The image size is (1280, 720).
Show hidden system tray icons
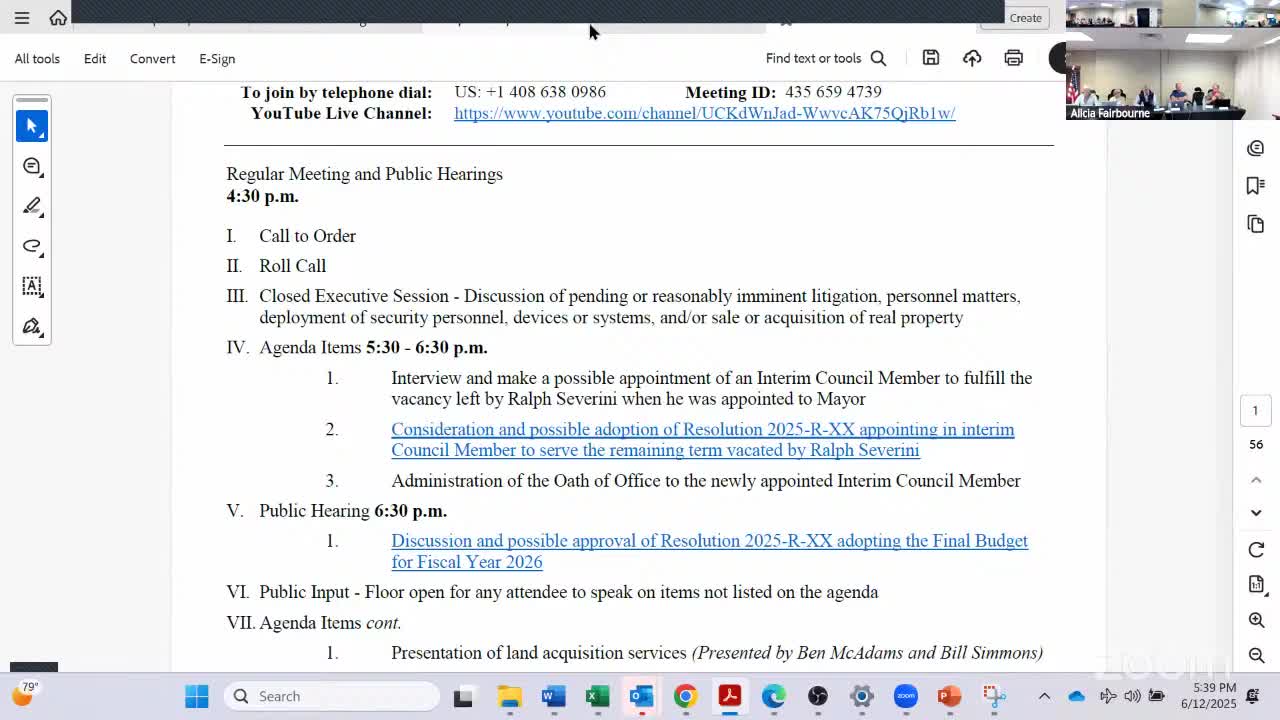point(1044,696)
